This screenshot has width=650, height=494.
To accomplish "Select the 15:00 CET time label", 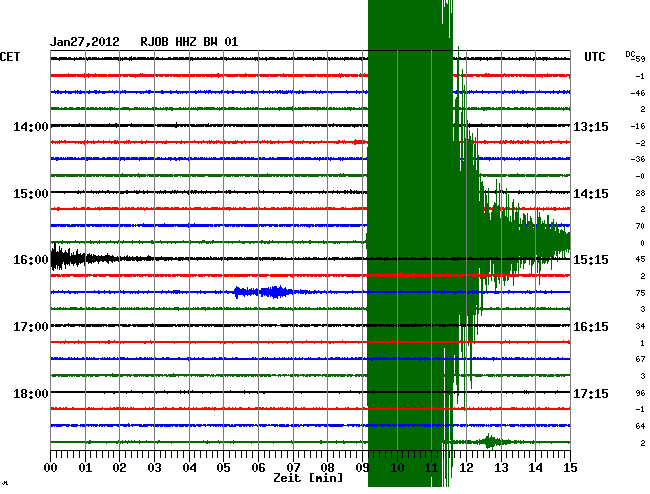I will point(31,194).
